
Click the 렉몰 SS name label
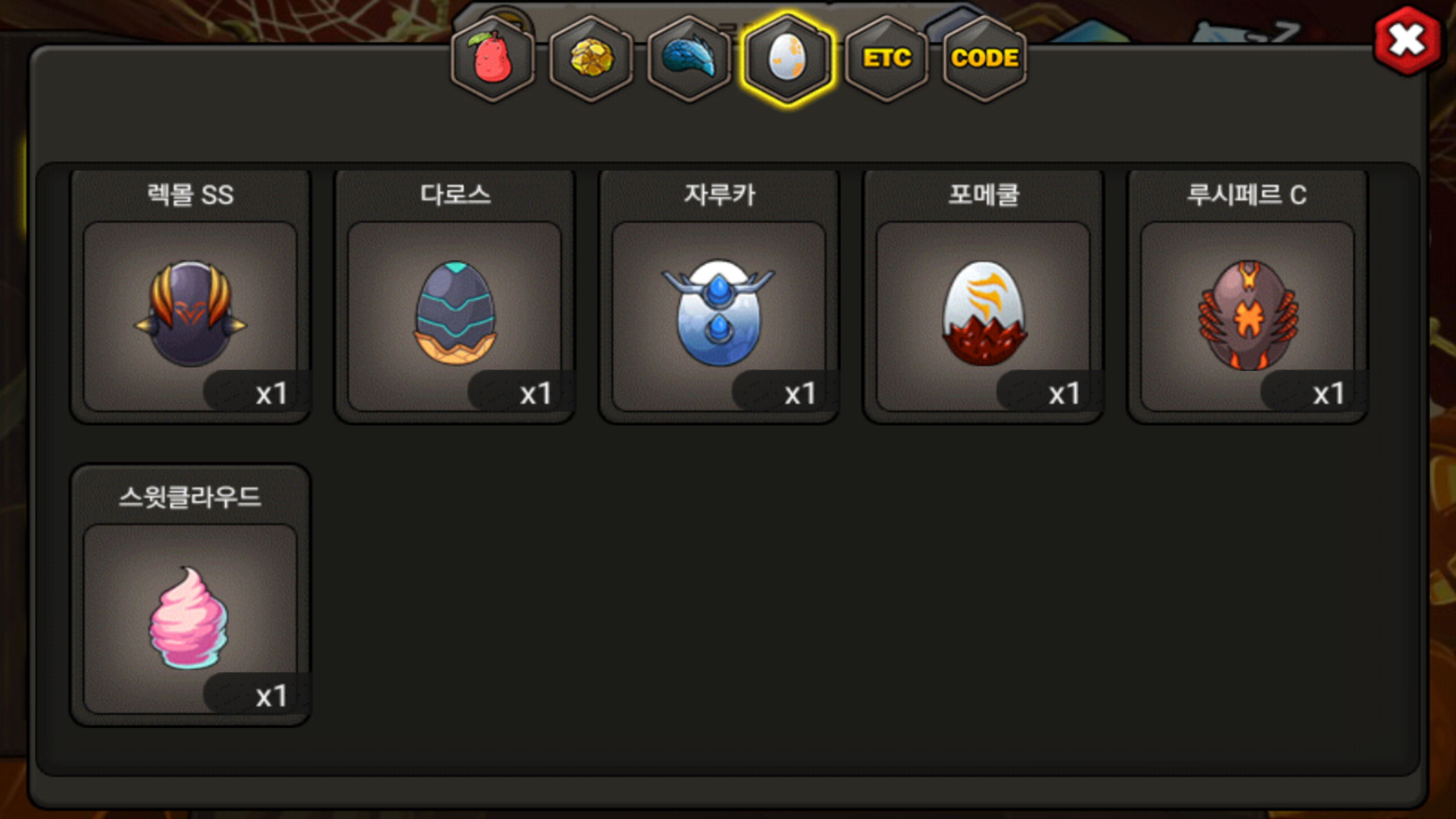tap(190, 195)
